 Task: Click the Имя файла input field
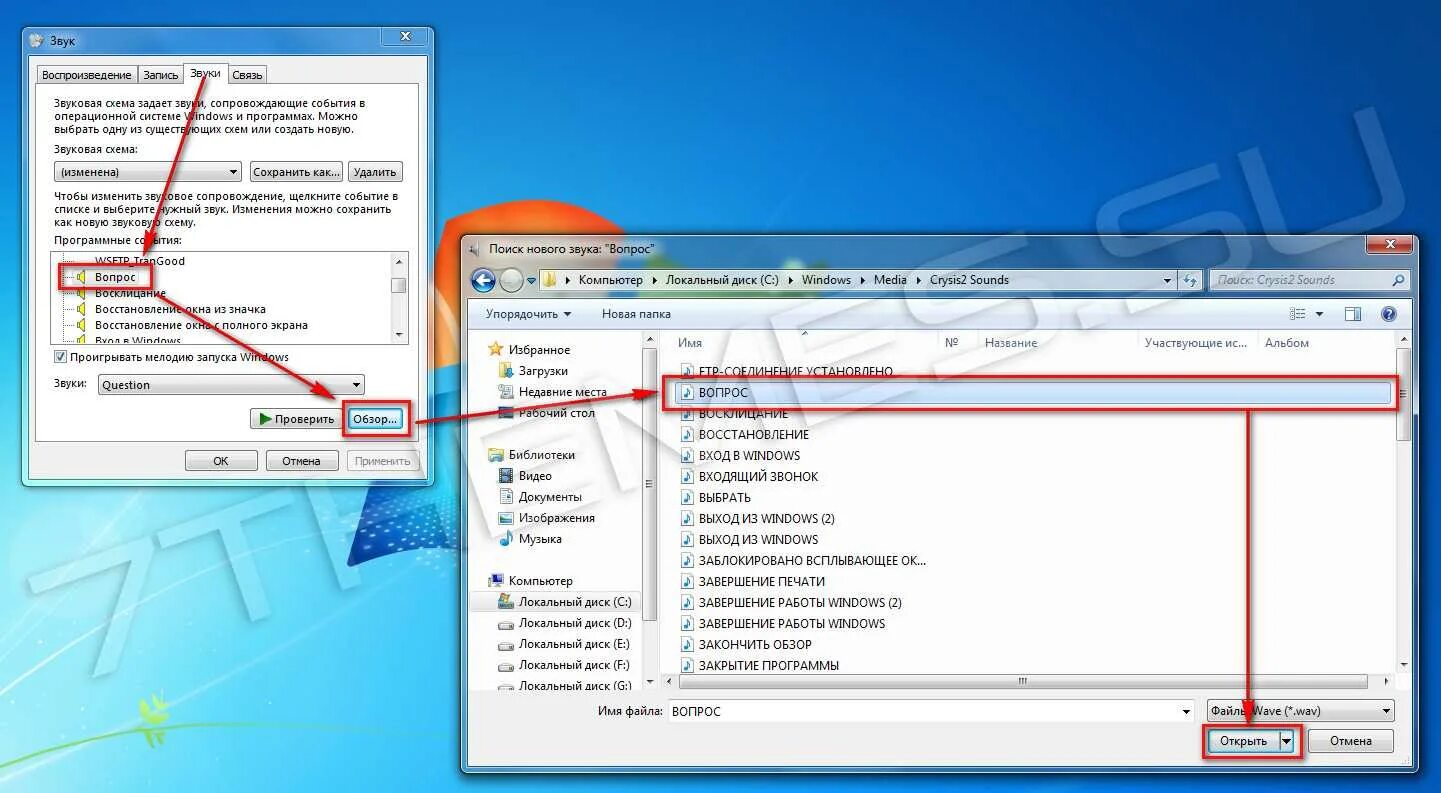click(923, 712)
